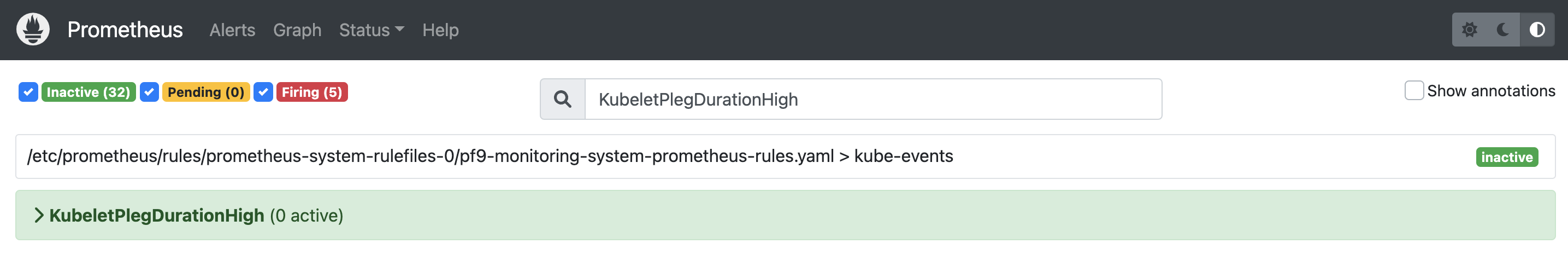Go to the Alerts page
The width and height of the screenshot is (1568, 255).
click(x=232, y=30)
